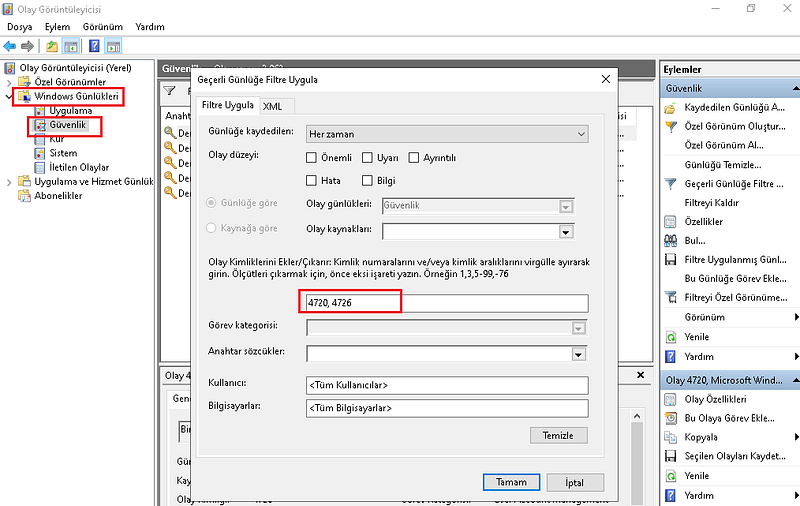The image size is (800, 506).
Task: Open the Görünüm menu
Action: [x=103, y=27]
